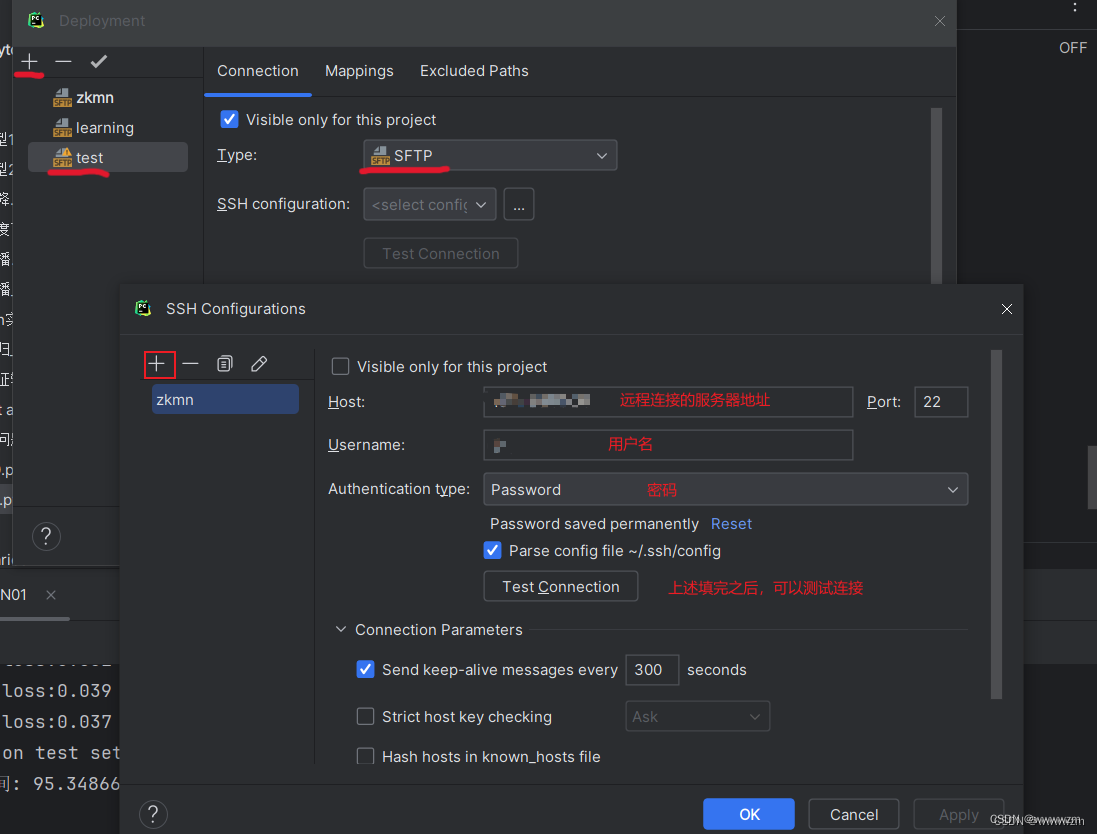Open the Type SFTP dropdown
This screenshot has height=834, width=1097.
[x=490, y=155]
